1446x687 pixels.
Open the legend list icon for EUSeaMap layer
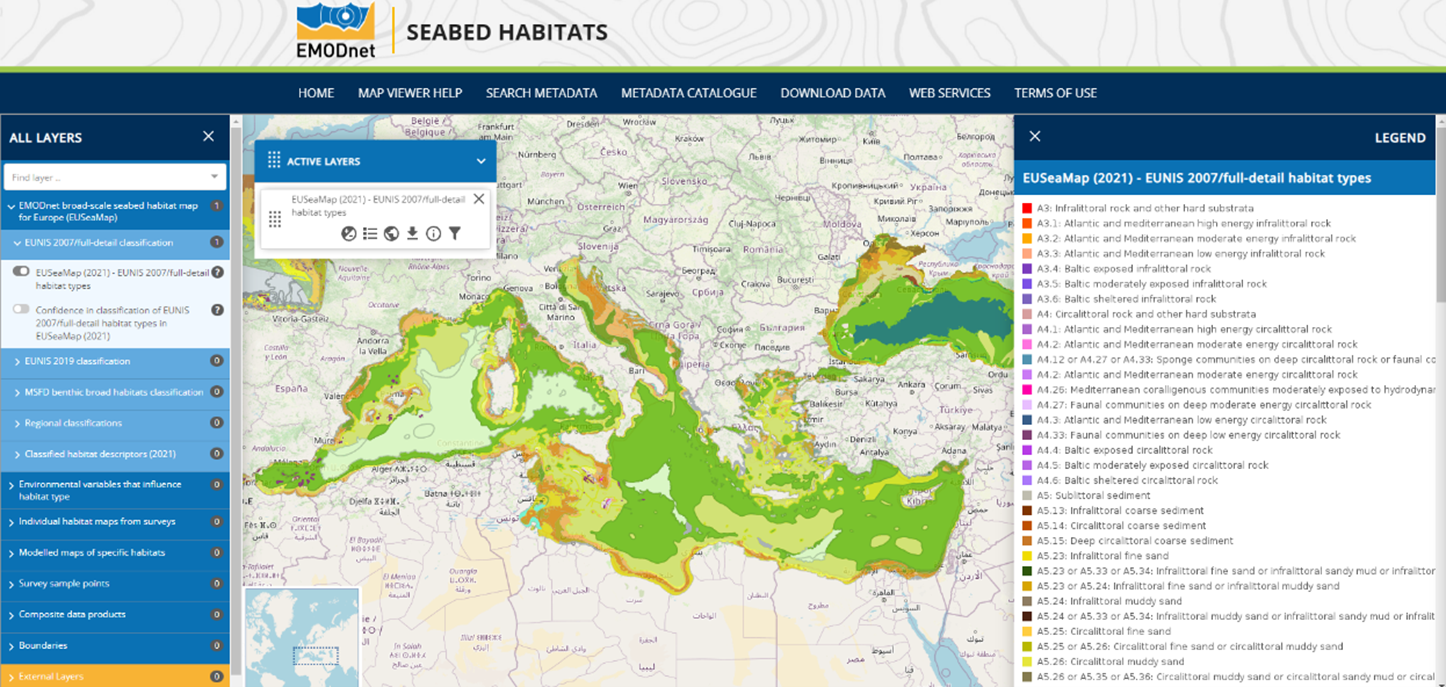[x=370, y=234]
